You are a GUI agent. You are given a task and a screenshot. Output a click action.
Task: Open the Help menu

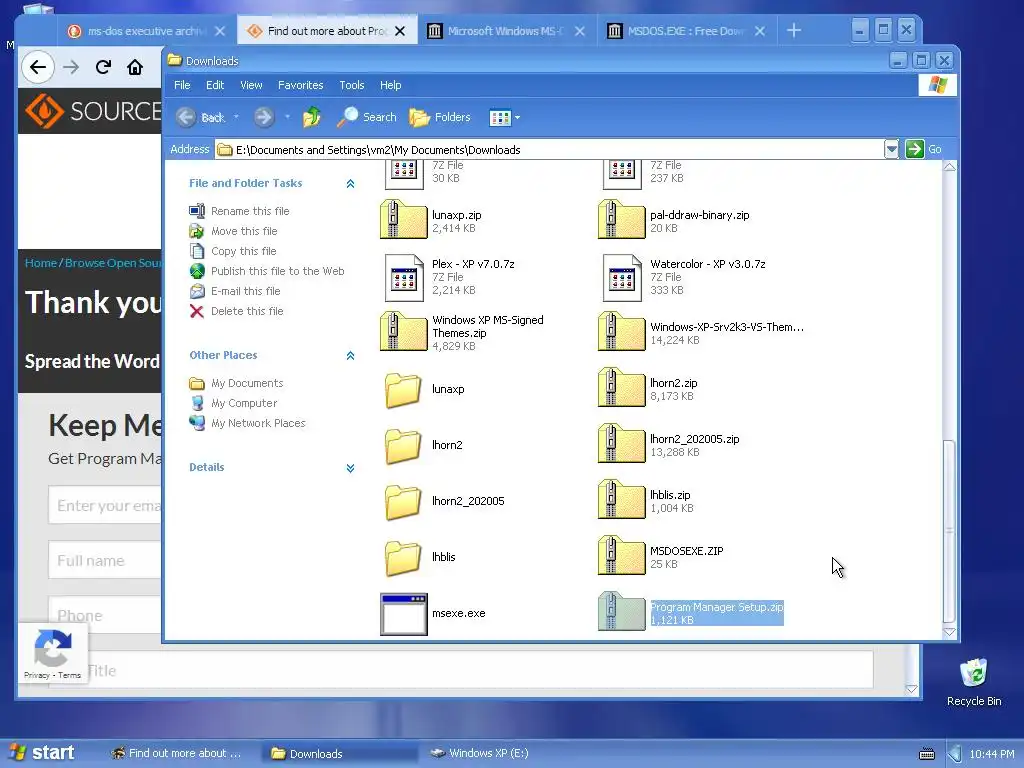point(391,85)
